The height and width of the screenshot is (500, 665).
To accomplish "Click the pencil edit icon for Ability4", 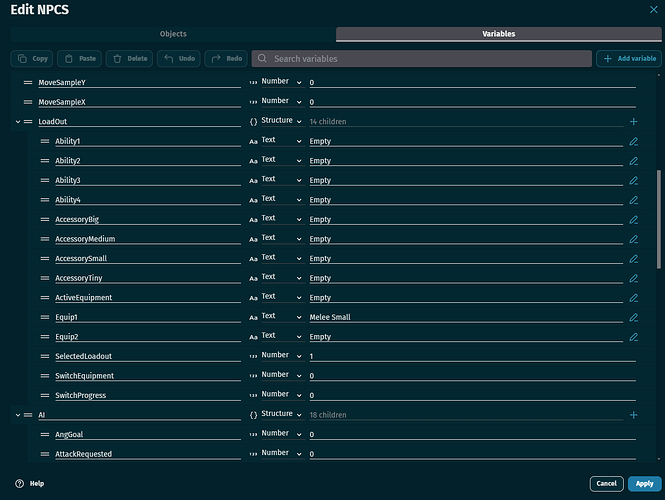I will [x=633, y=200].
